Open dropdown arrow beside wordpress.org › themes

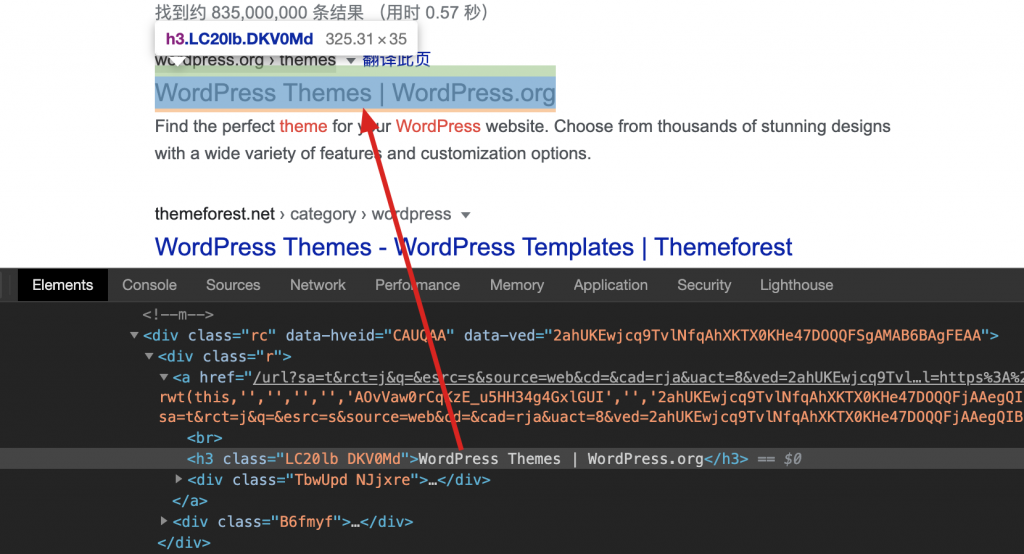coord(350,61)
